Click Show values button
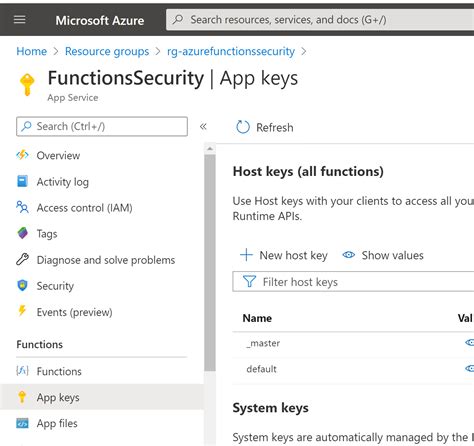This screenshot has height=446, width=474. pos(383,255)
